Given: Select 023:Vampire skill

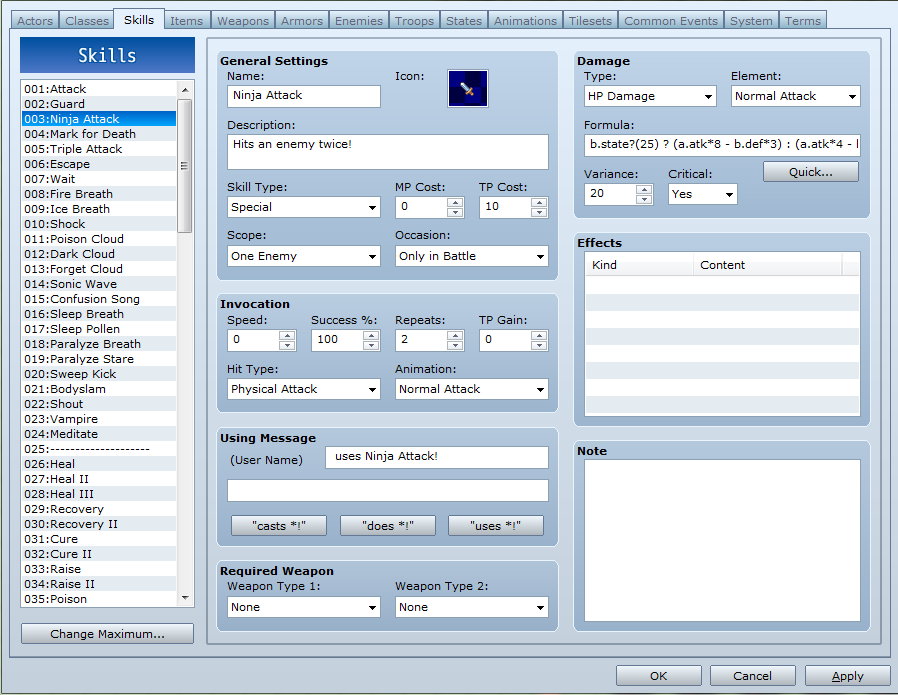Looking at the screenshot, I should pyautogui.click(x=99, y=419).
